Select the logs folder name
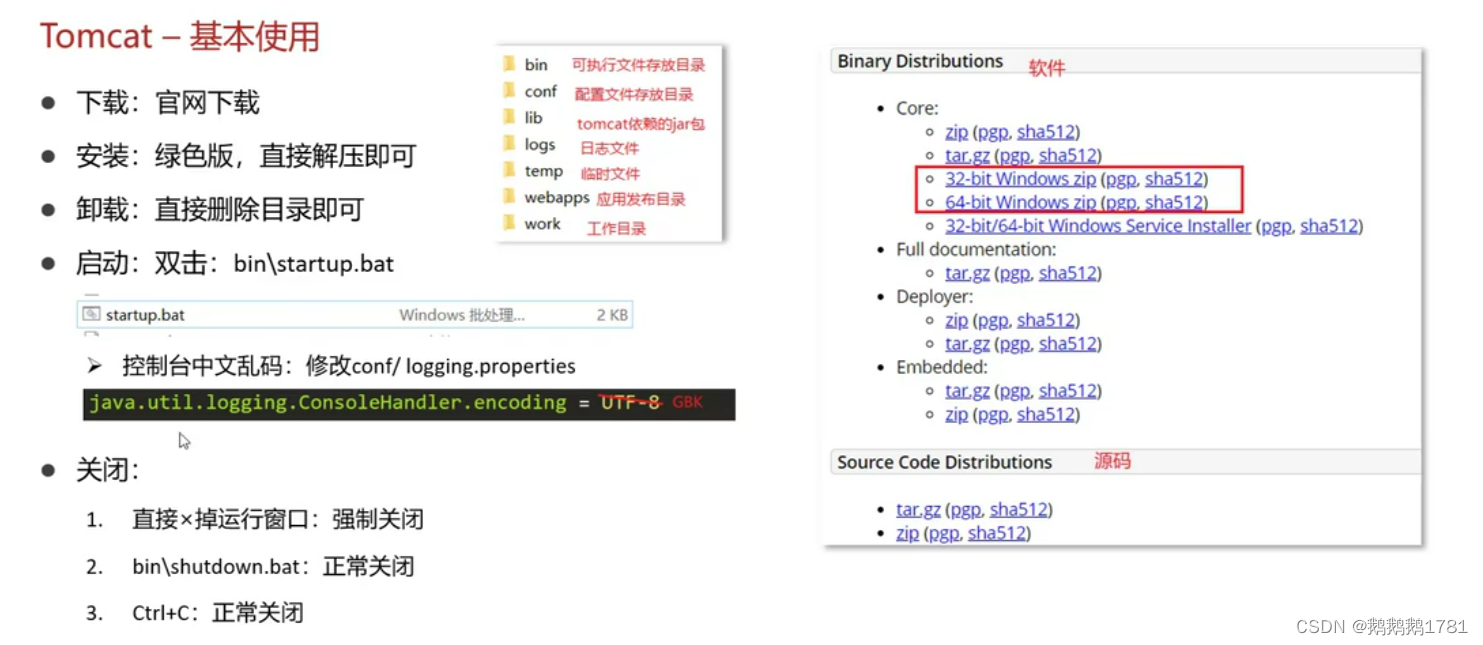The height and width of the screenshot is (645, 1483). coord(539,145)
